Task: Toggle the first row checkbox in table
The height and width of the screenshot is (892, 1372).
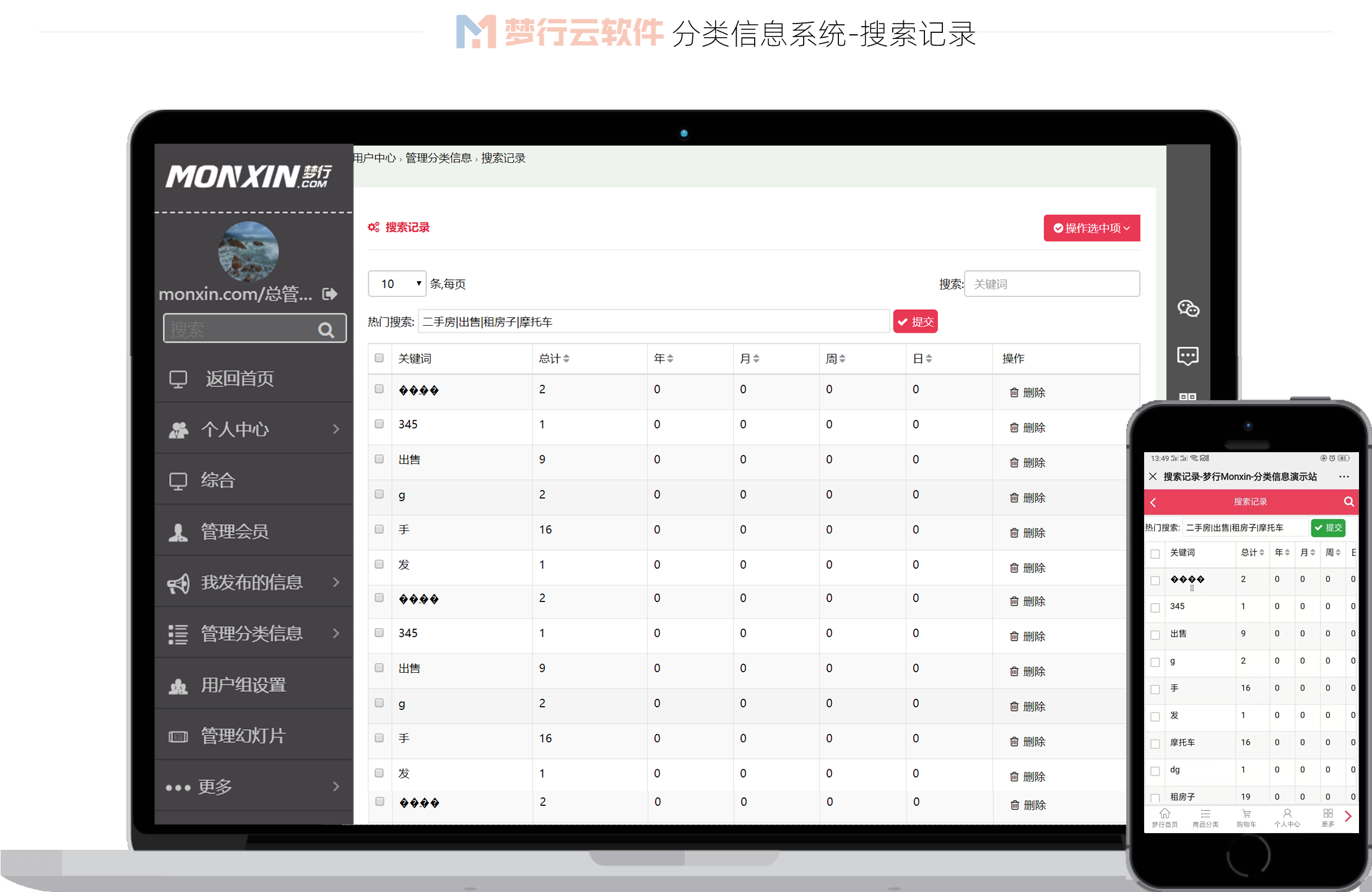Action: (381, 390)
